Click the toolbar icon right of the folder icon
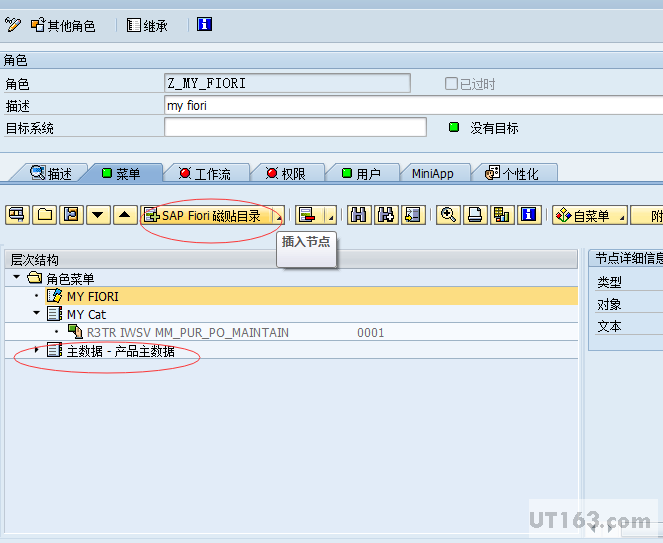The image size is (663, 543). click(x=71, y=215)
